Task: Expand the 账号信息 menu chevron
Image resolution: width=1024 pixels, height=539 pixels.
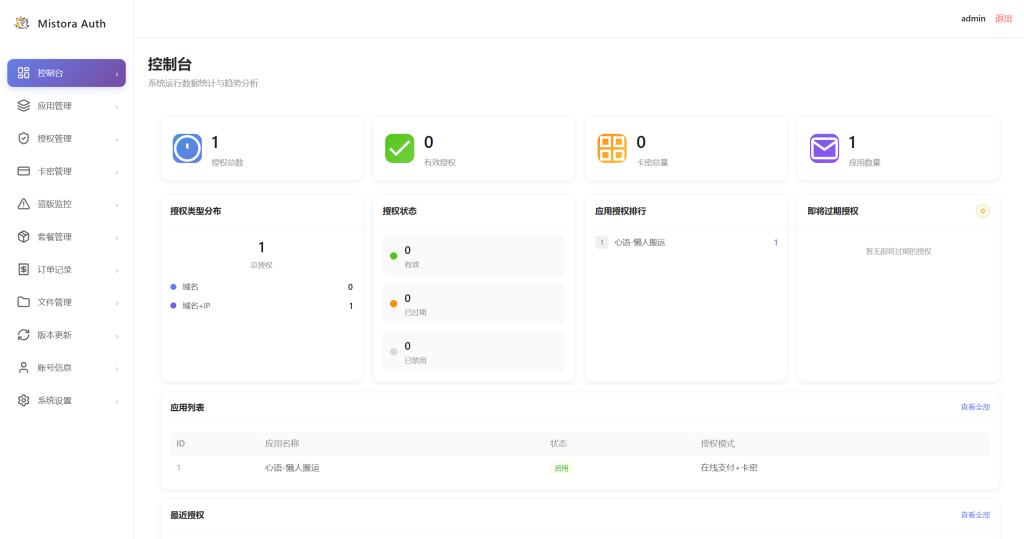Action: point(117,368)
